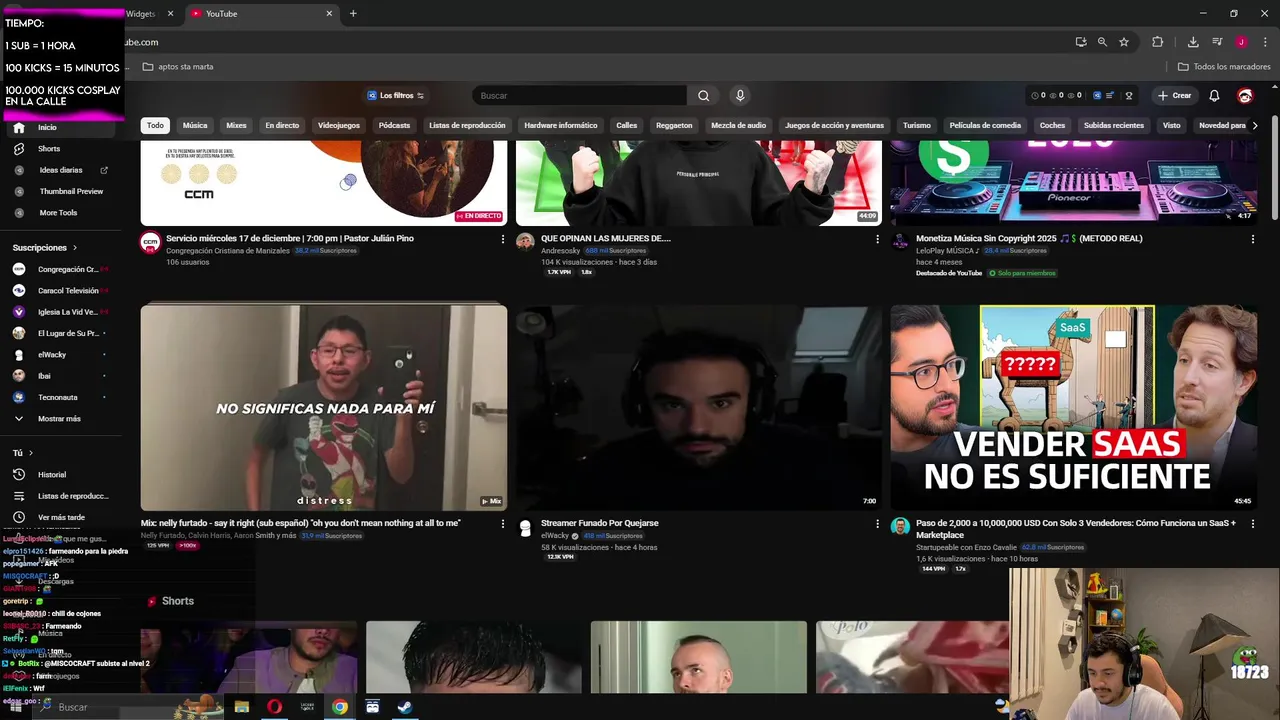Open Ver más tarde in the sidebar

pyautogui.click(x=62, y=517)
